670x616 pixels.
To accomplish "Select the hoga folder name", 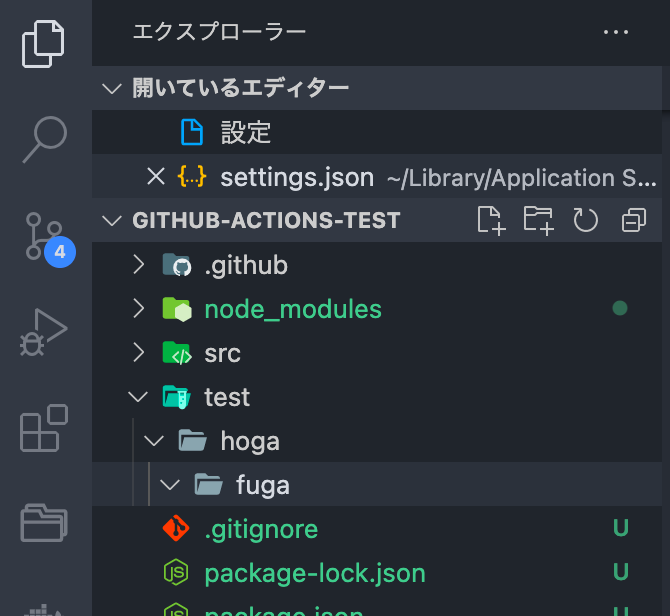I will click(250, 442).
